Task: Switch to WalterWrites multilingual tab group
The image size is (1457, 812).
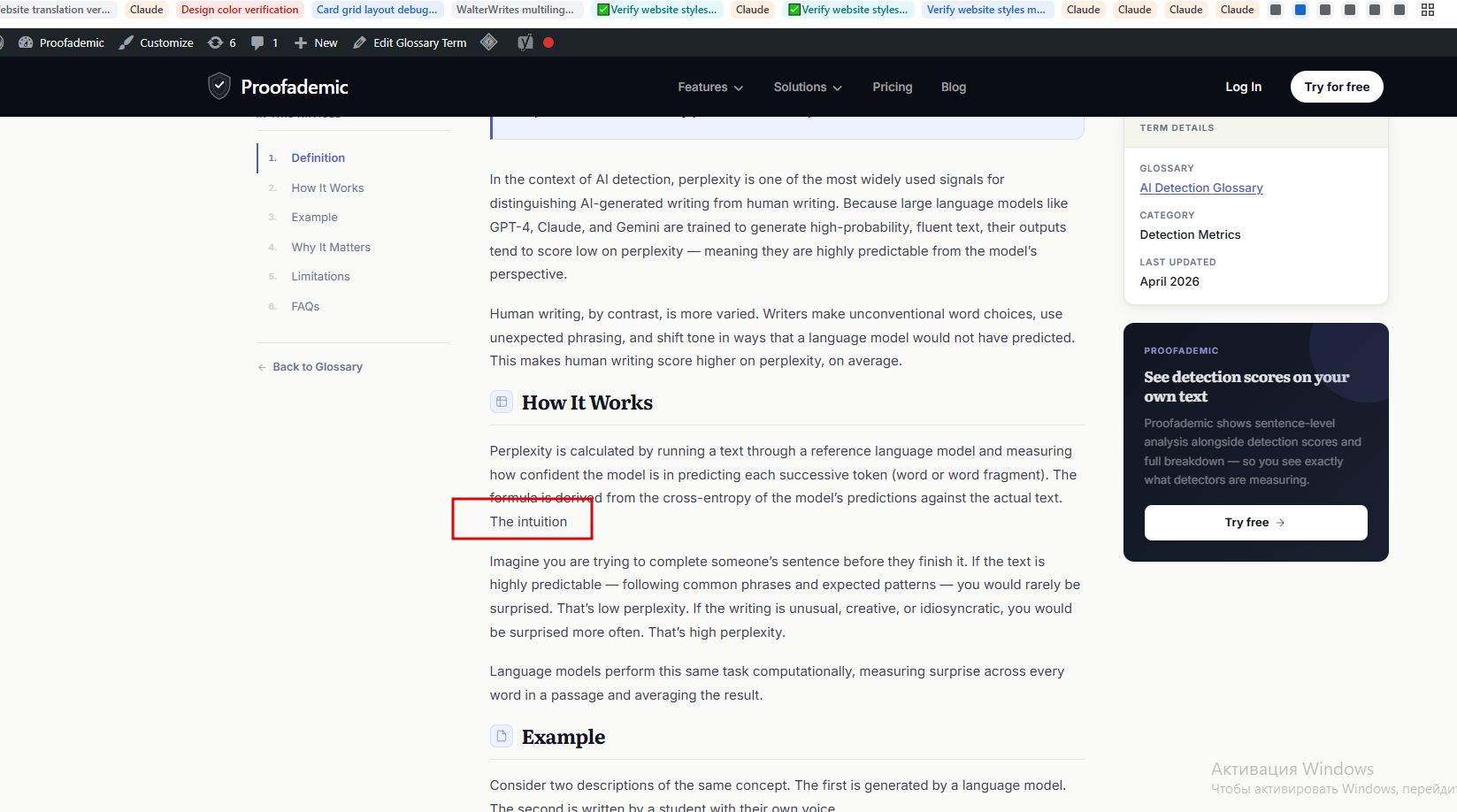Action: pos(515,10)
